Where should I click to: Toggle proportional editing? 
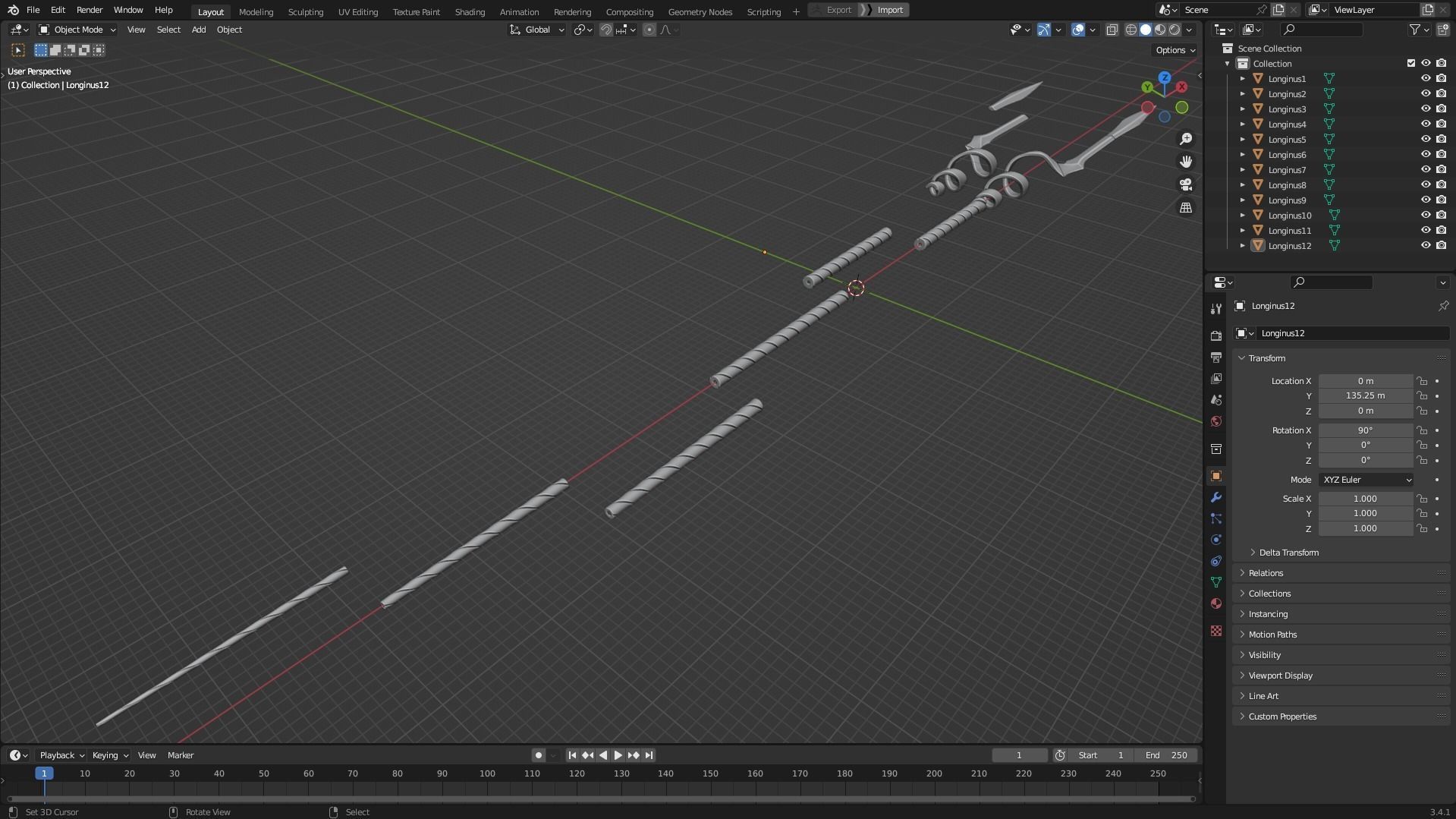[x=649, y=30]
